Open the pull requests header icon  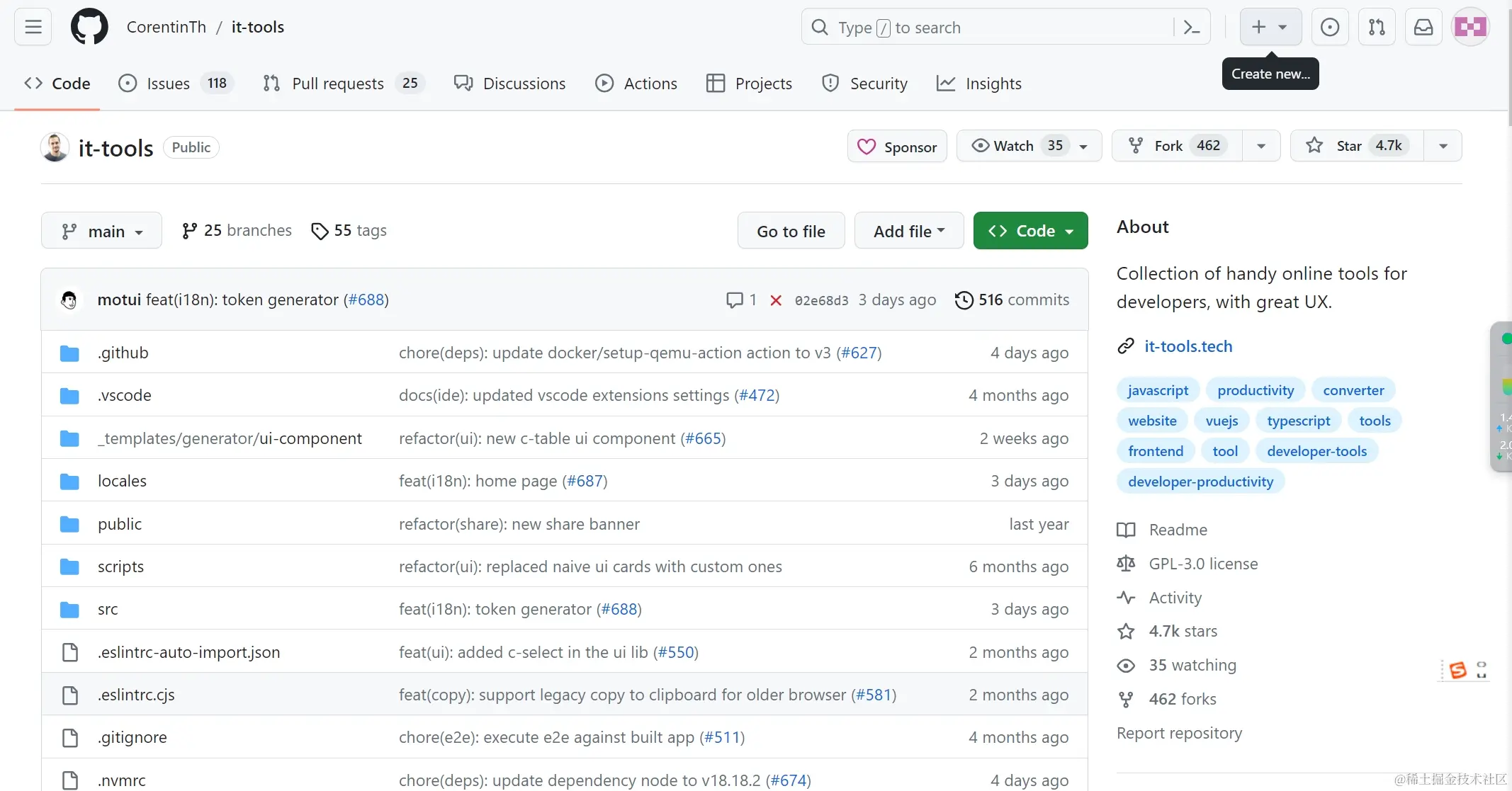point(1377,27)
